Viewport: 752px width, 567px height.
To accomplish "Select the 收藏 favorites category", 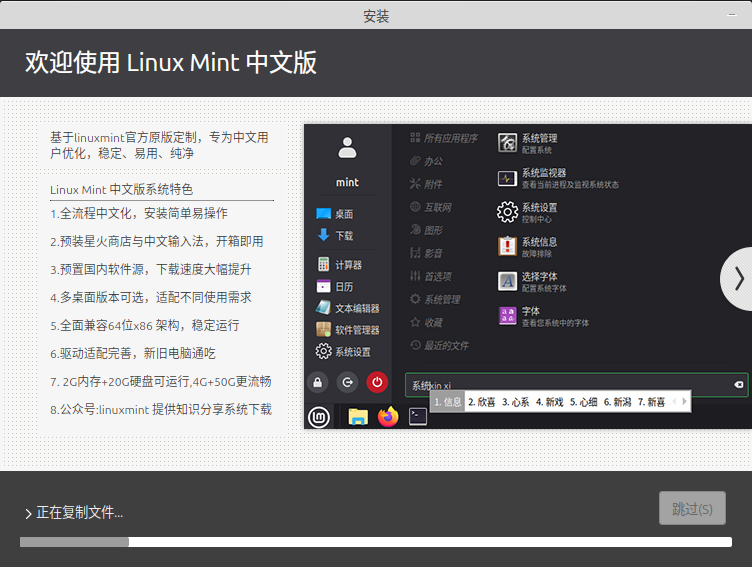I will click(x=426, y=322).
